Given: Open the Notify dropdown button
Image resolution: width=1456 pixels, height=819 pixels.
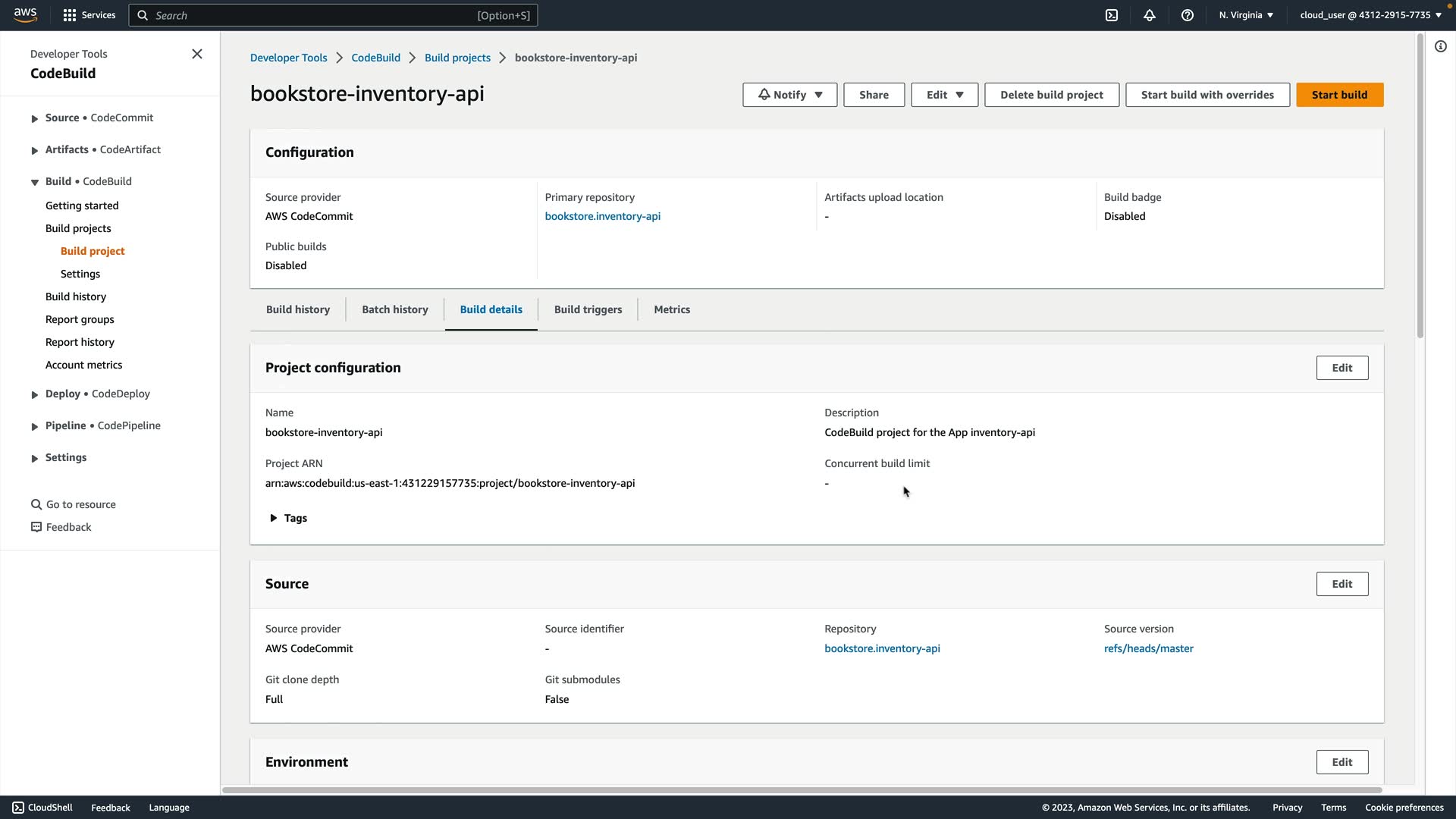Looking at the screenshot, I should click(789, 95).
